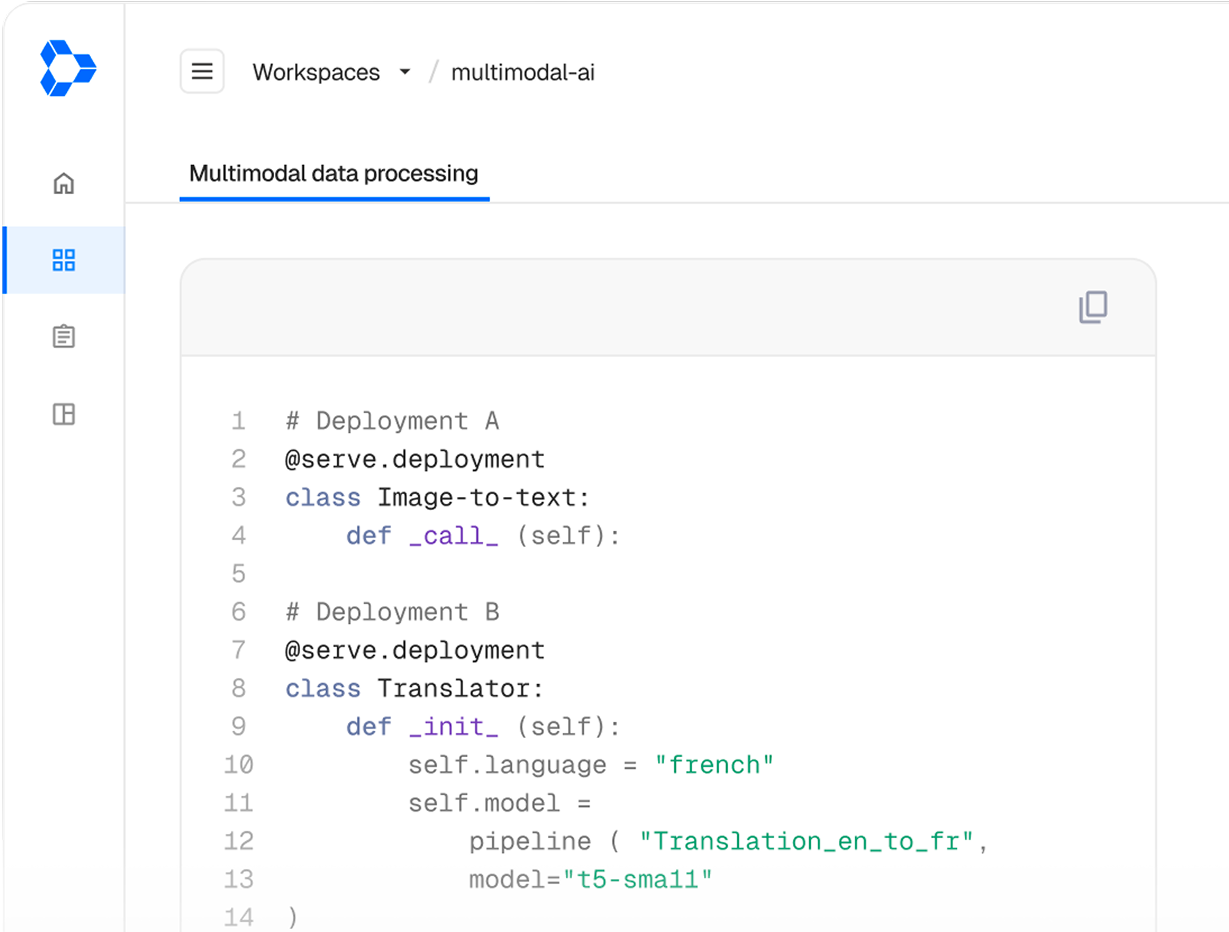This screenshot has height=932, width=1229.
Task: Open the Jobs clipboard icon in sidebar
Action: 63,337
